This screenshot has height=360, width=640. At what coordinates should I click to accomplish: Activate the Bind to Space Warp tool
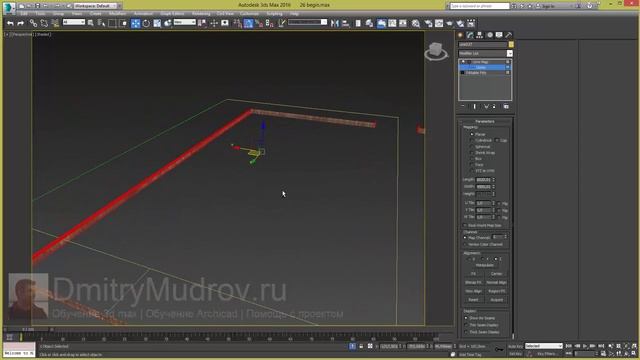55,24
